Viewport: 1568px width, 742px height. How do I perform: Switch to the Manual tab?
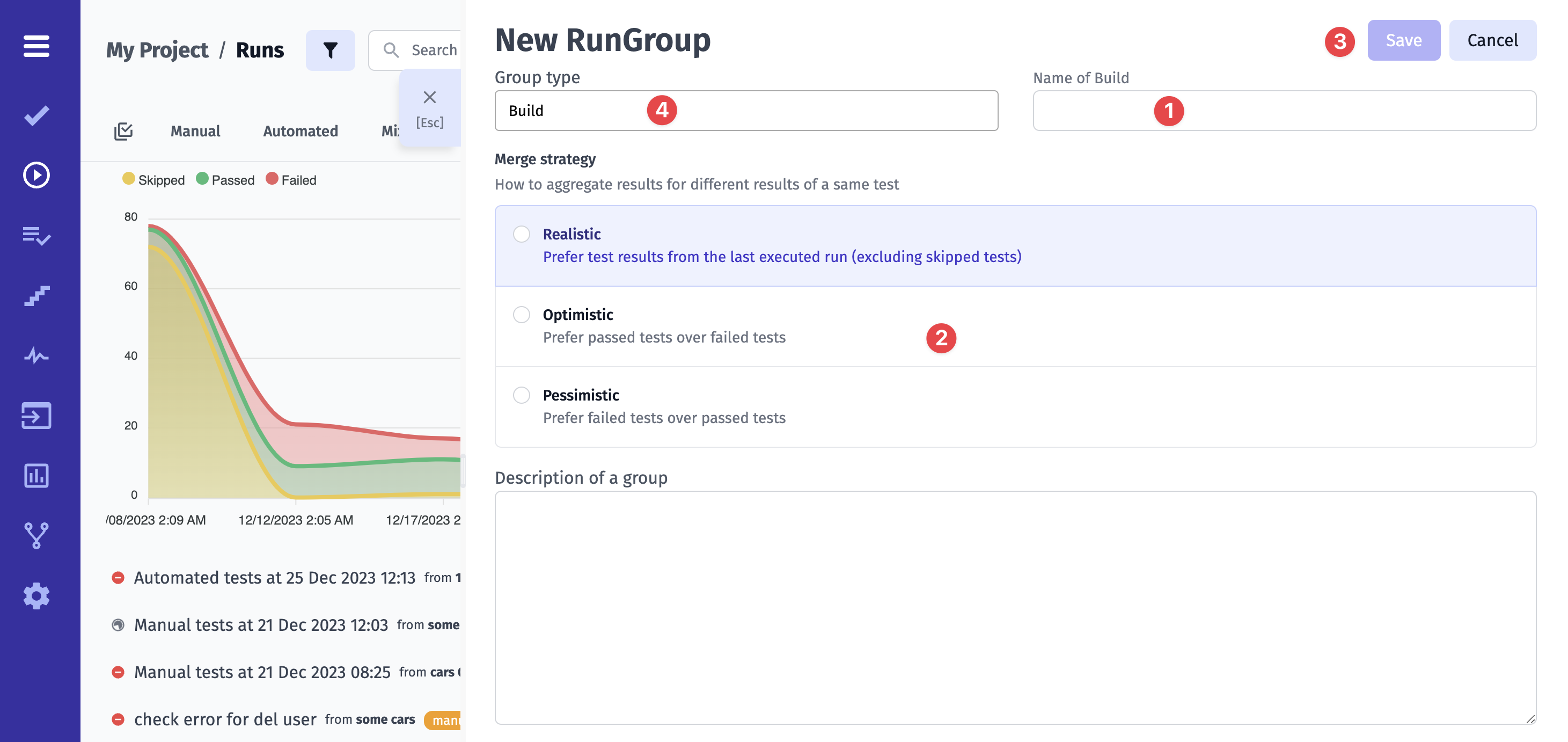195,131
